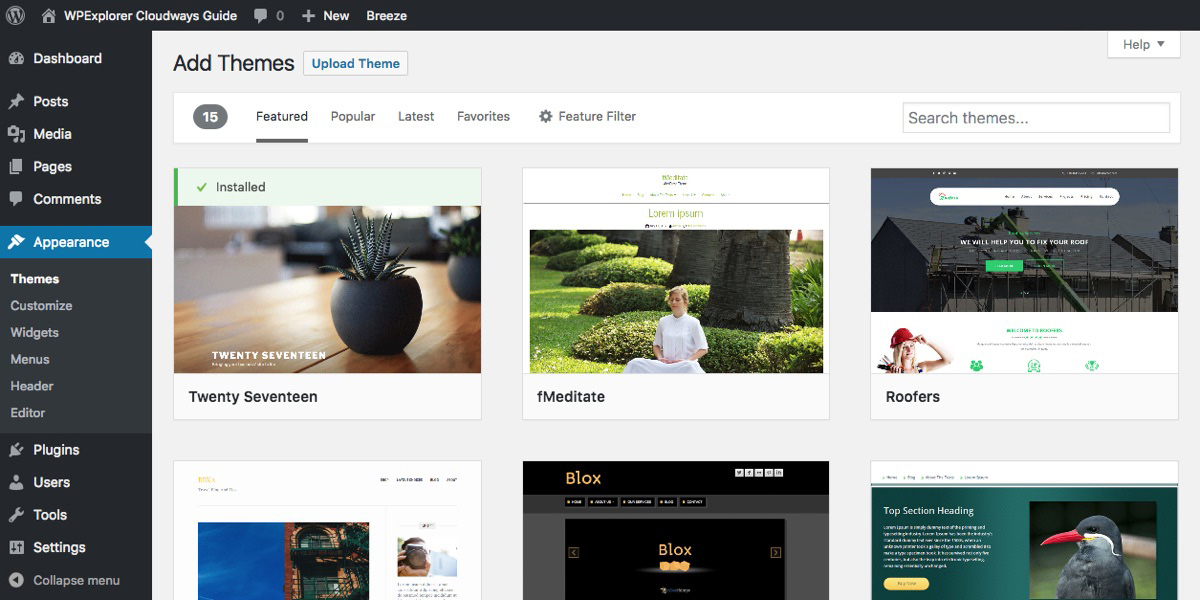Open Dashboard in sidebar
This screenshot has height=600, width=1200.
67,58
